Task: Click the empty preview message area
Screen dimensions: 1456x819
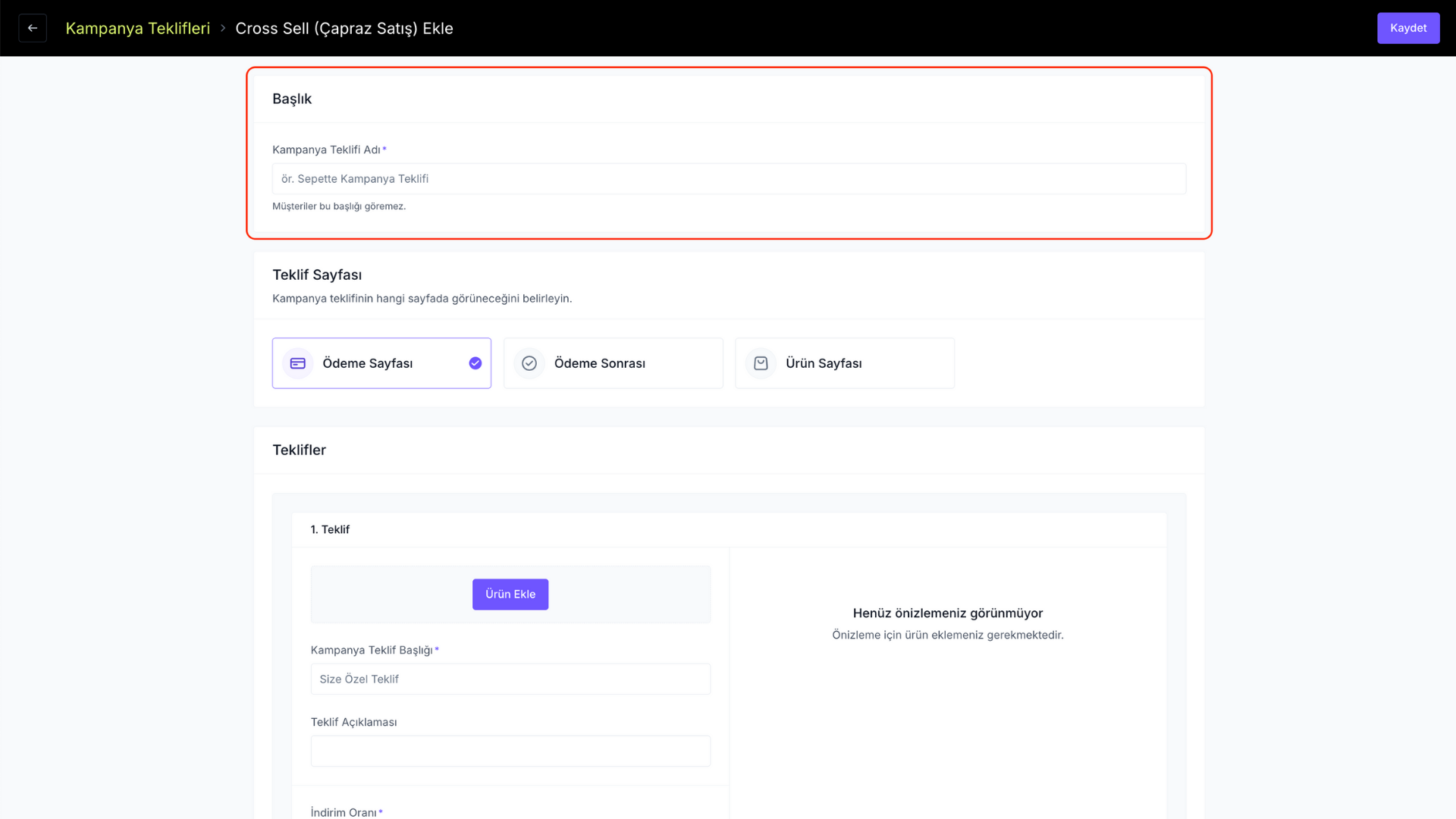Action: click(x=948, y=623)
